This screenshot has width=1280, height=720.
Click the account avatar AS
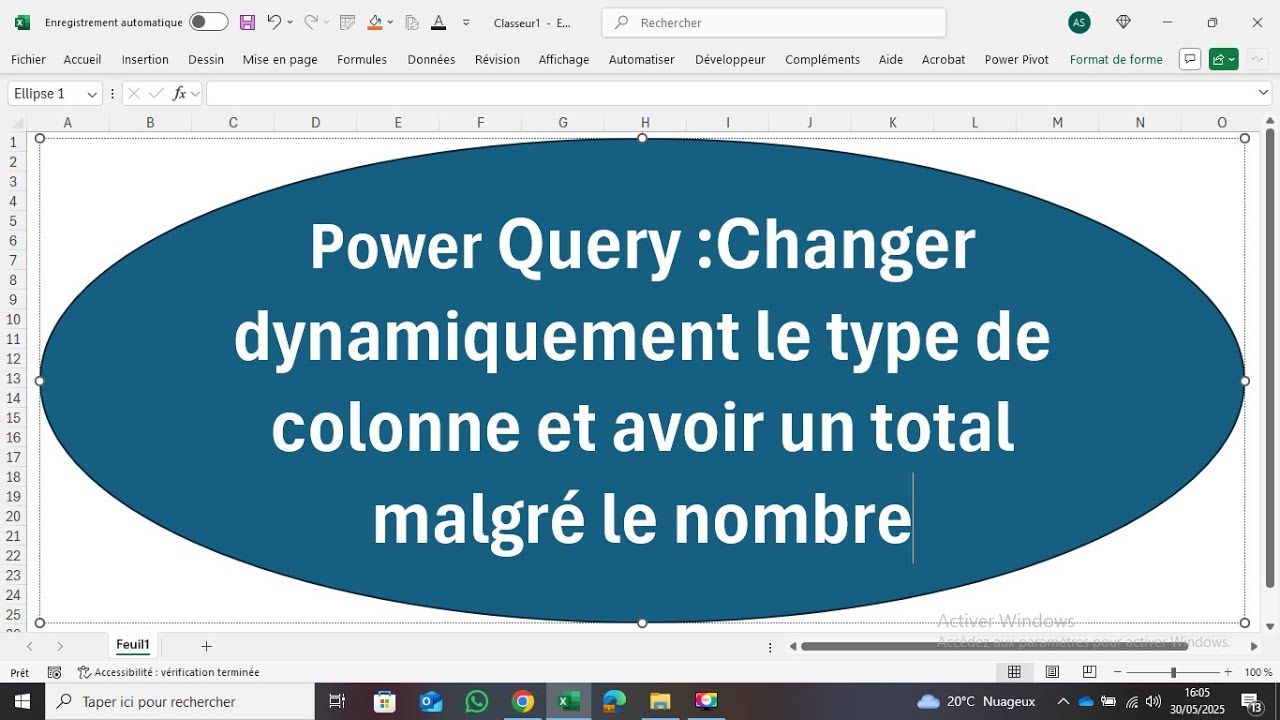1079,22
